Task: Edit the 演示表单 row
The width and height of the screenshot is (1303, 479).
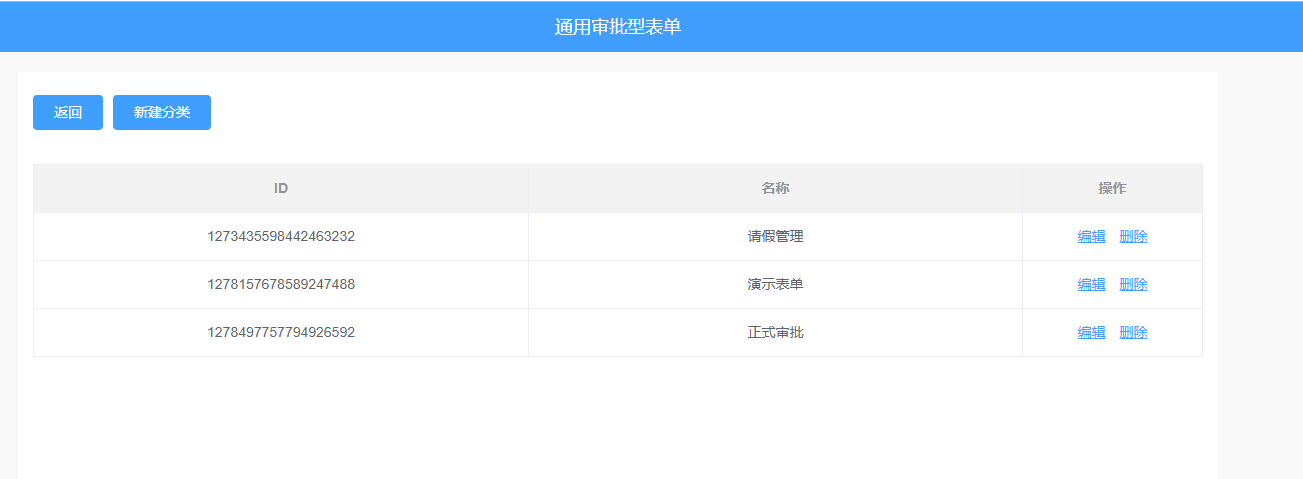Action: pos(1091,285)
